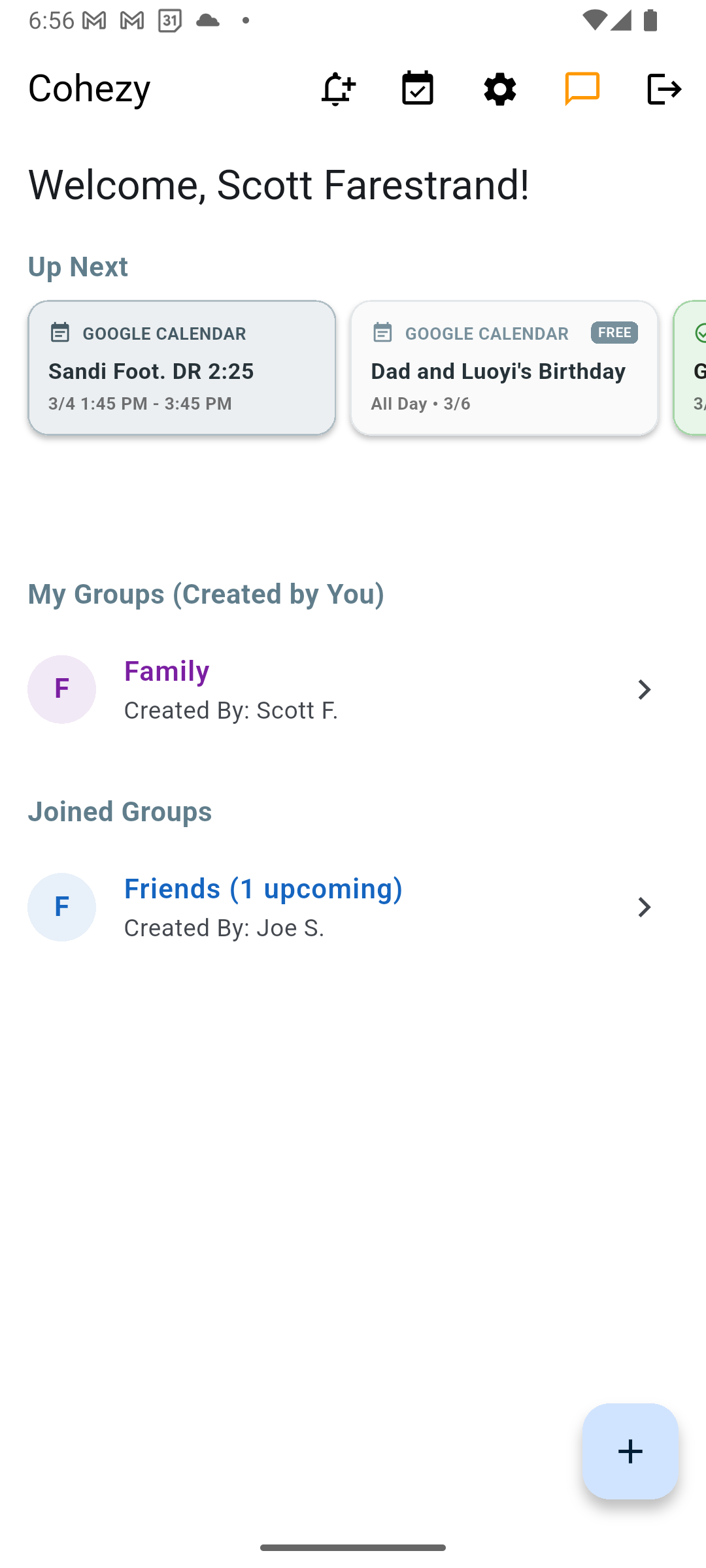706x1568 pixels.
Task: Tap the Cohezy app title
Action: point(90,89)
